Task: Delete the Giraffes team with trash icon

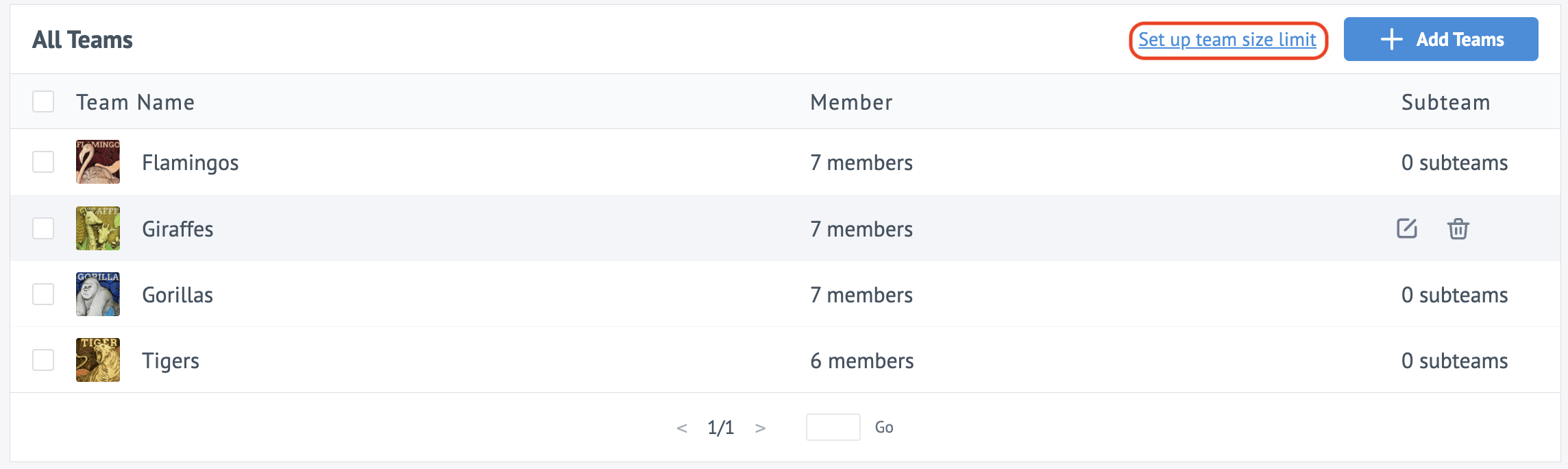Action: (1458, 228)
